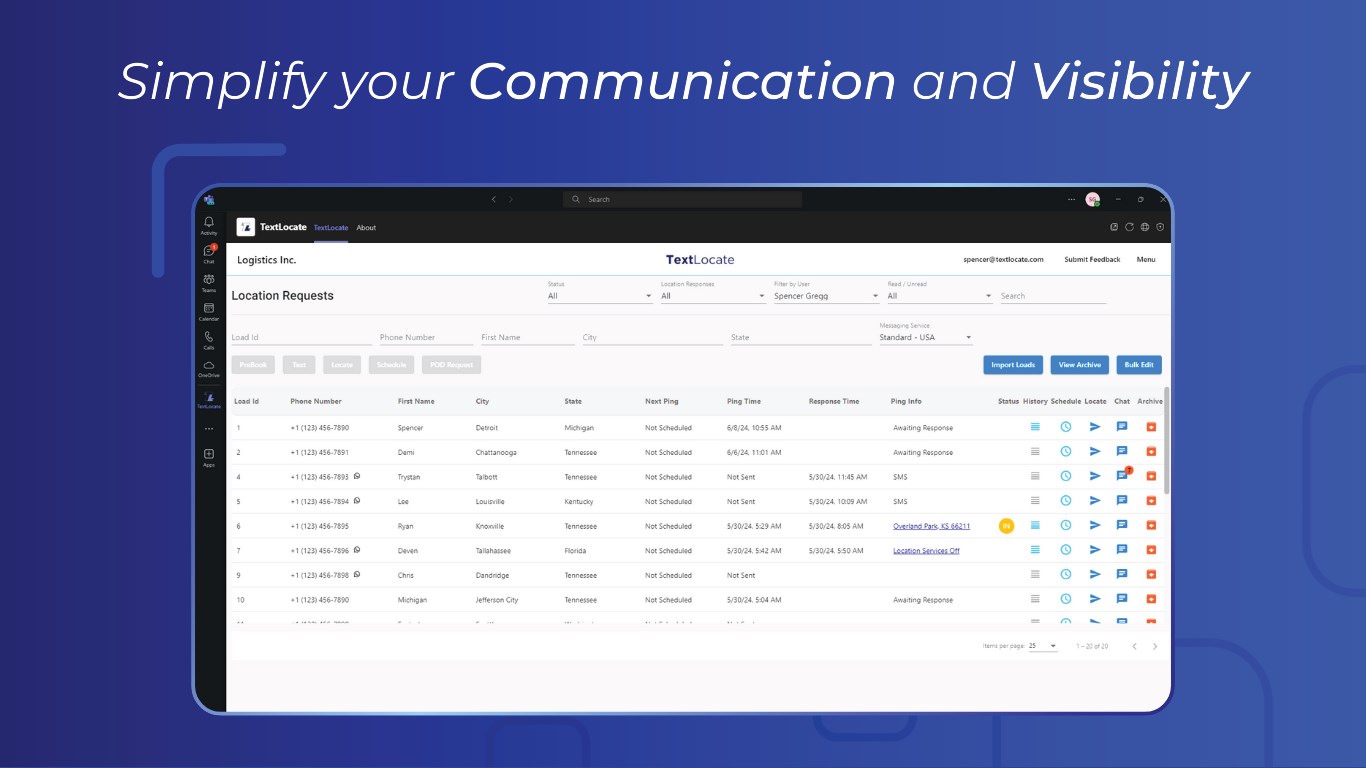
Task: Open the Overland Park, KS 66211 link
Action: (931, 526)
